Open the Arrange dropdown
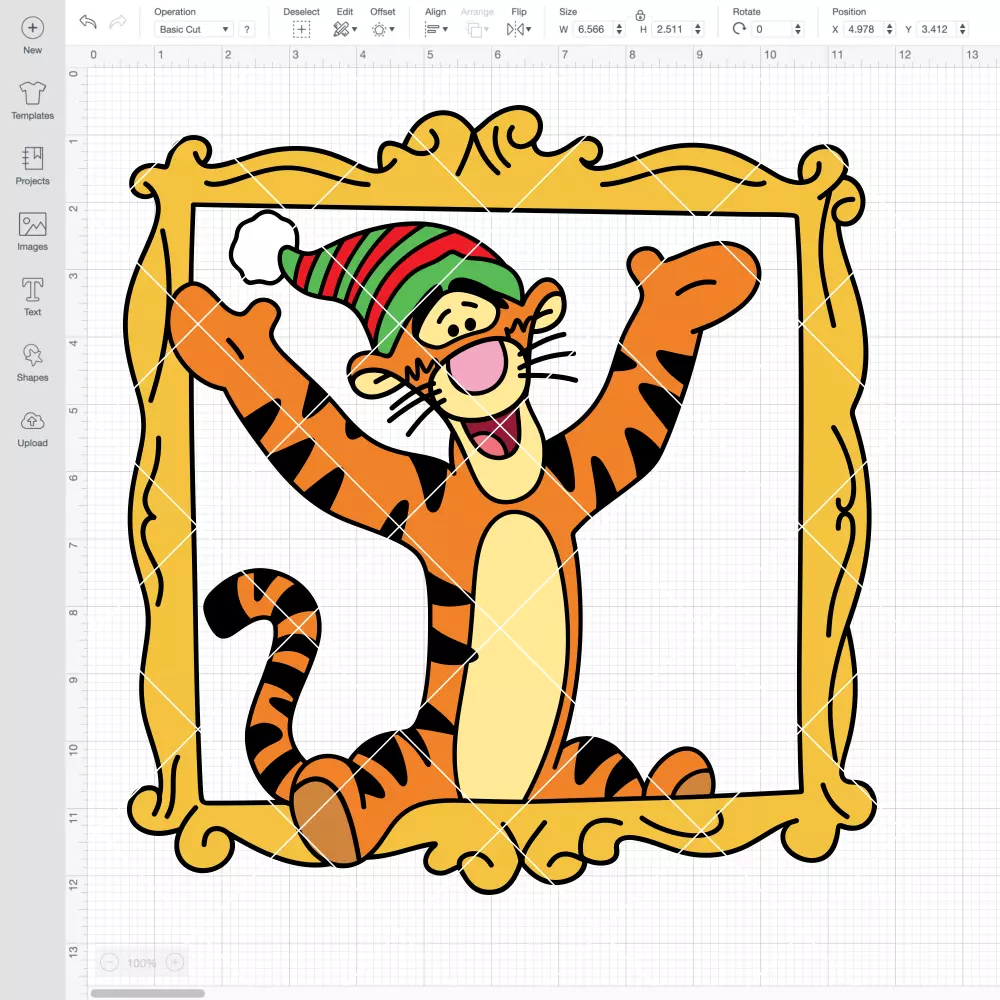The image size is (1000, 1000). (x=477, y=29)
